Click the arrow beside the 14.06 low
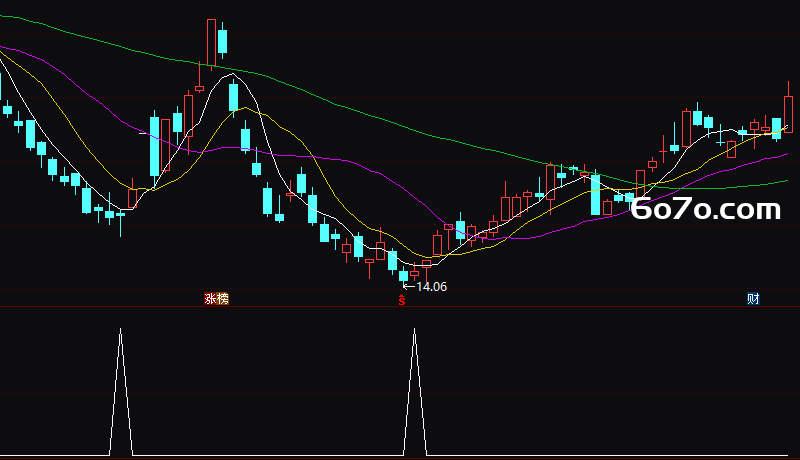 (x=408, y=287)
